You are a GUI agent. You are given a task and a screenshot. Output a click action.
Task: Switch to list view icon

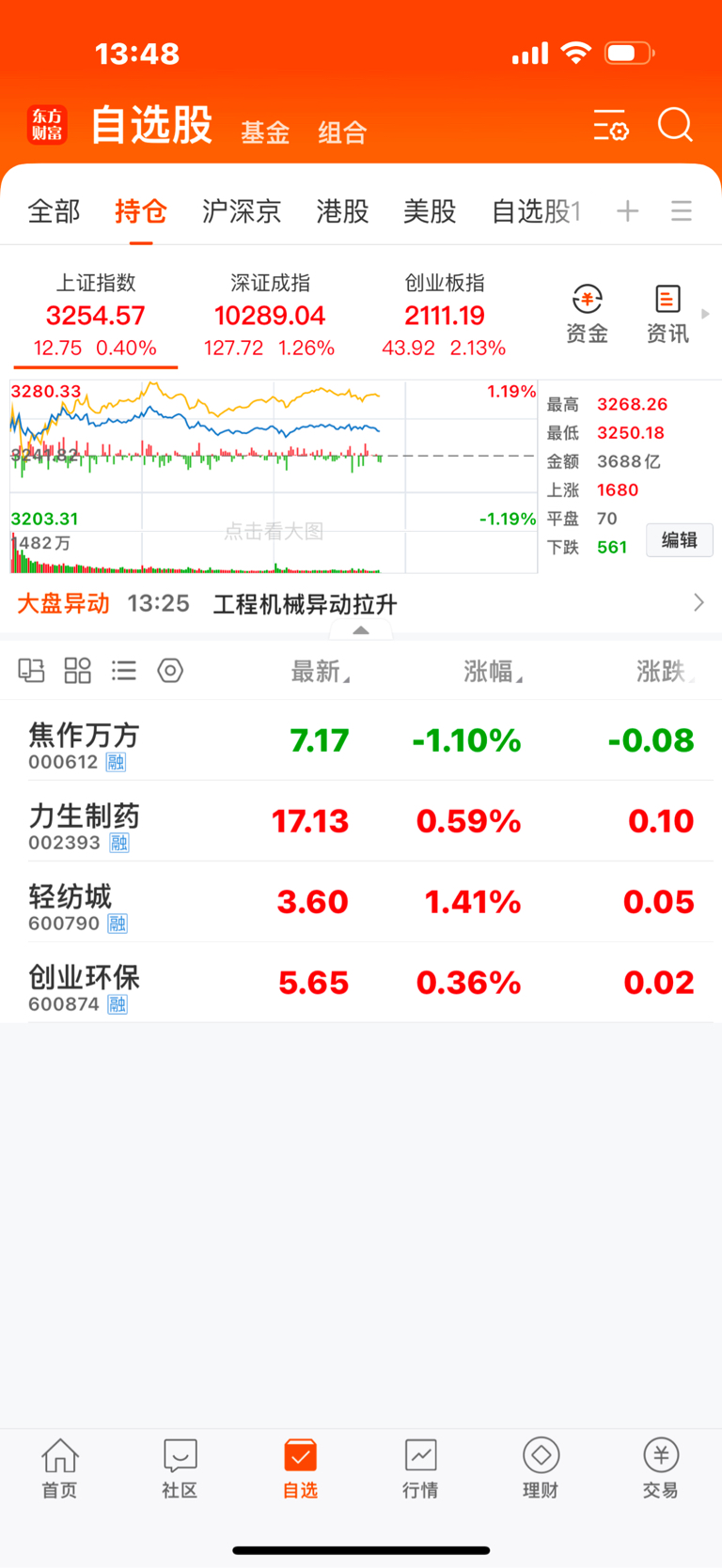[x=124, y=671]
